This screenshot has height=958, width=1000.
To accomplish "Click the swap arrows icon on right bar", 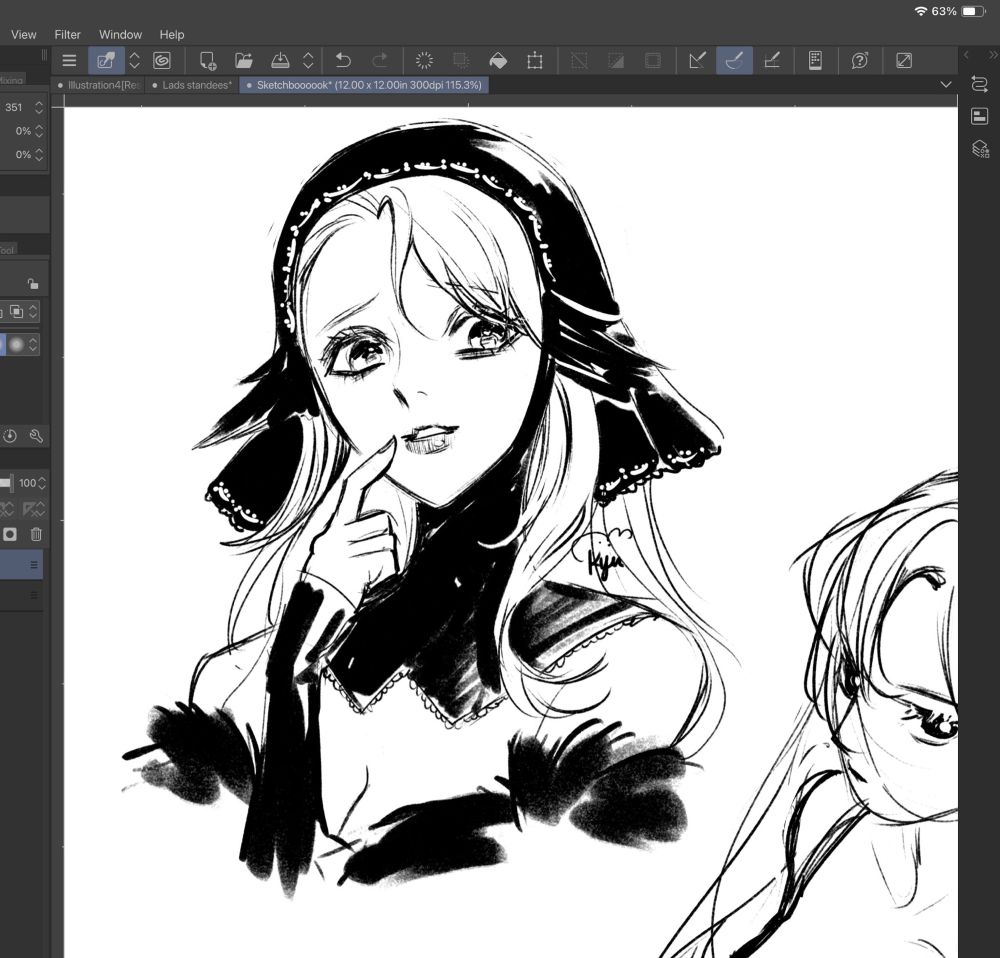I will pos(979,84).
